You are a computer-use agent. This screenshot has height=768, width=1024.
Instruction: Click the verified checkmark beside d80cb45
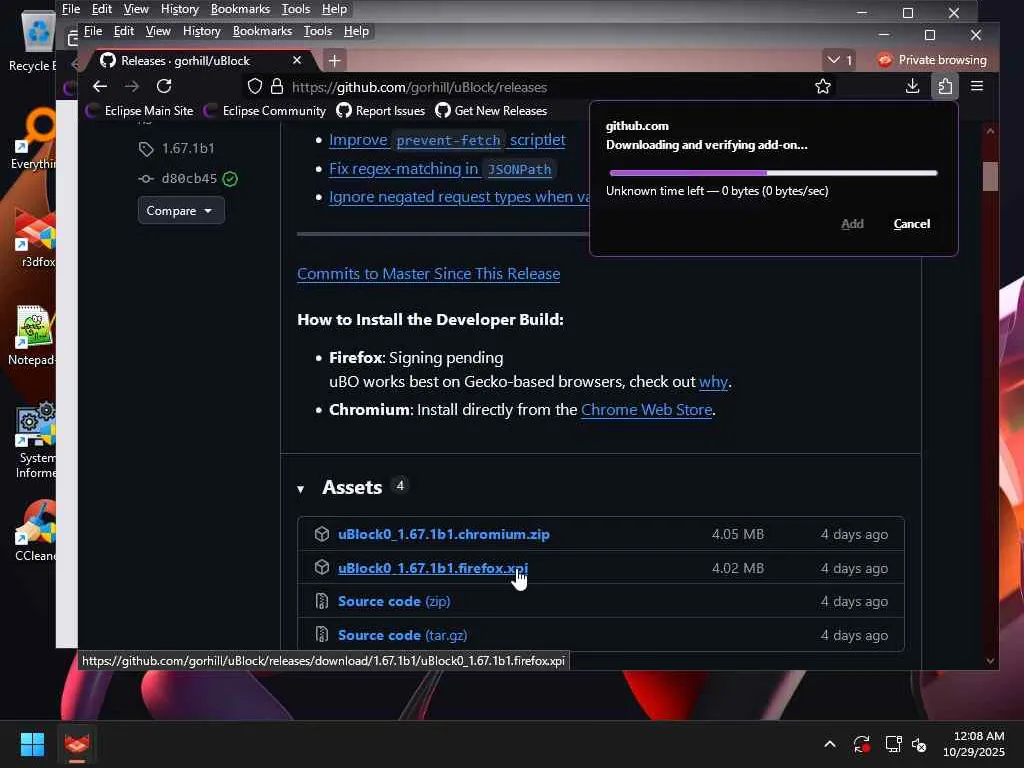(x=230, y=179)
